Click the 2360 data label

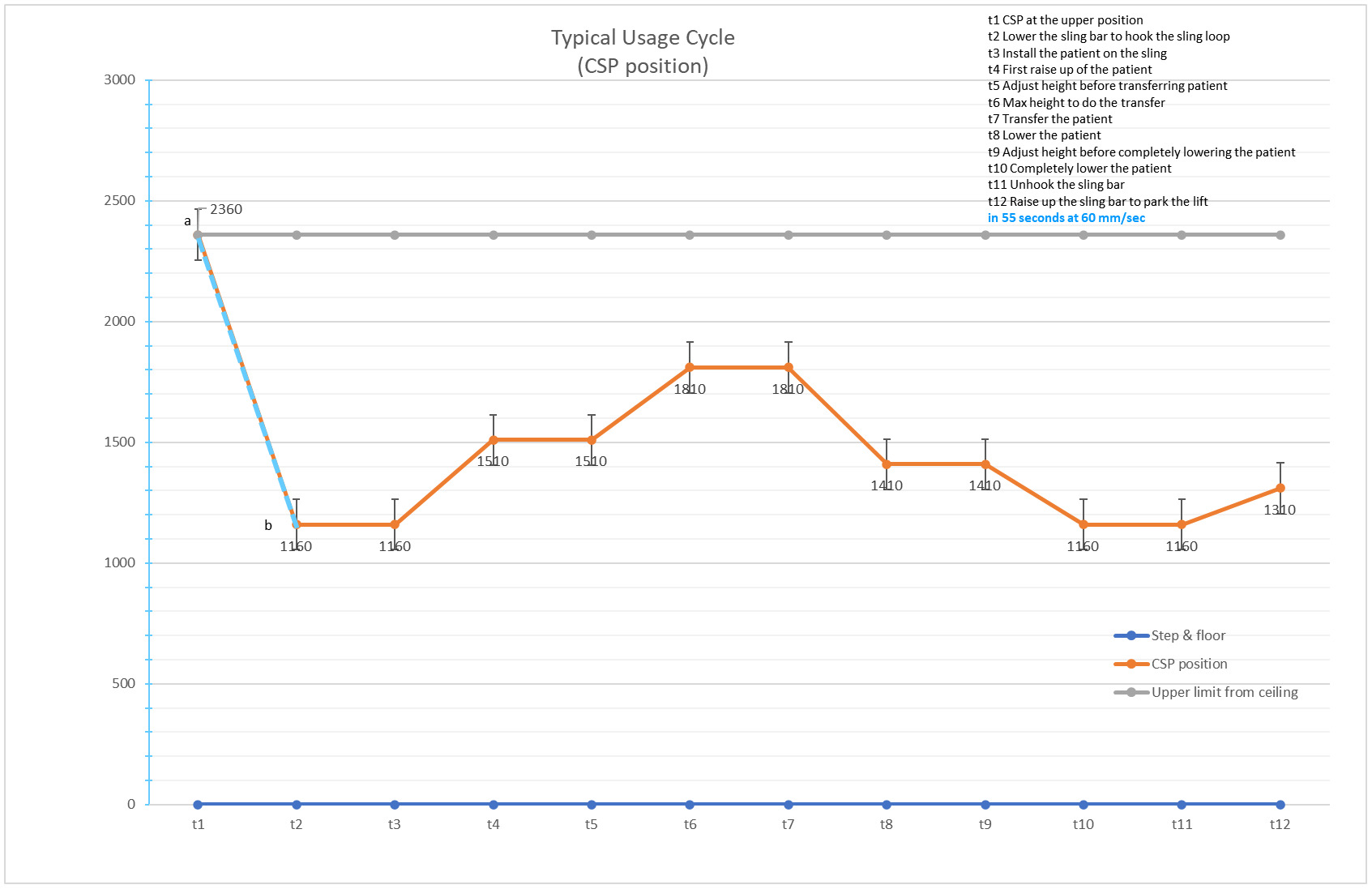(x=226, y=209)
